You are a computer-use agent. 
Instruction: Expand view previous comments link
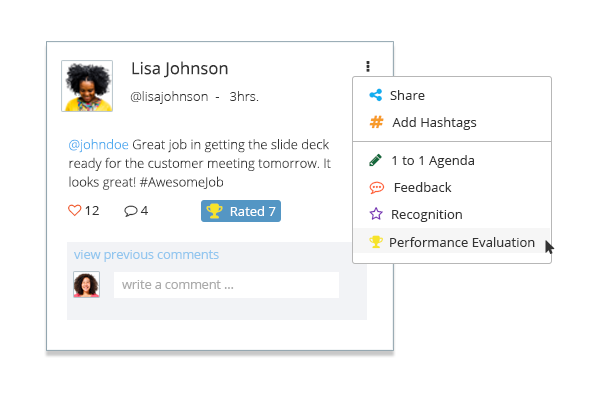pos(146,255)
